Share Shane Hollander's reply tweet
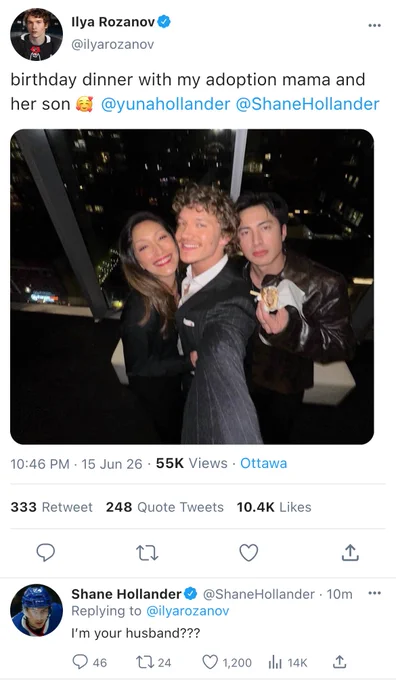This screenshot has width=396, height=680. pyautogui.click(x=339, y=662)
